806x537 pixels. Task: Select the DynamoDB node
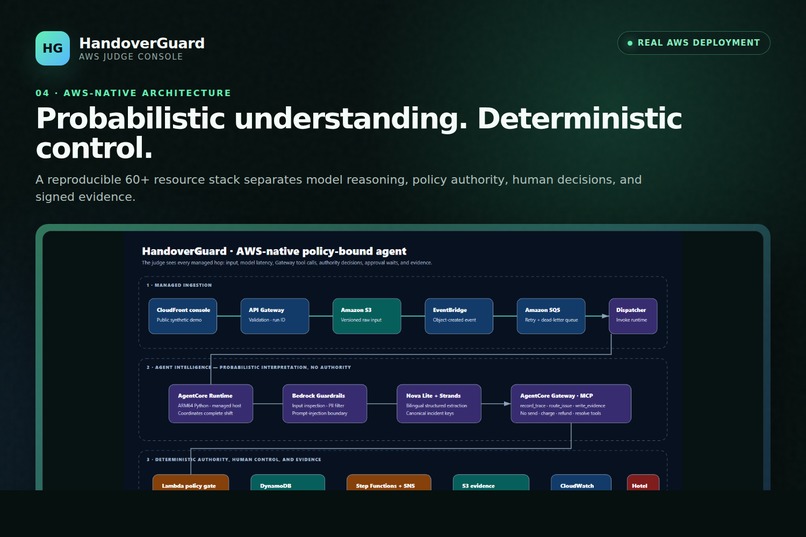[287, 483]
